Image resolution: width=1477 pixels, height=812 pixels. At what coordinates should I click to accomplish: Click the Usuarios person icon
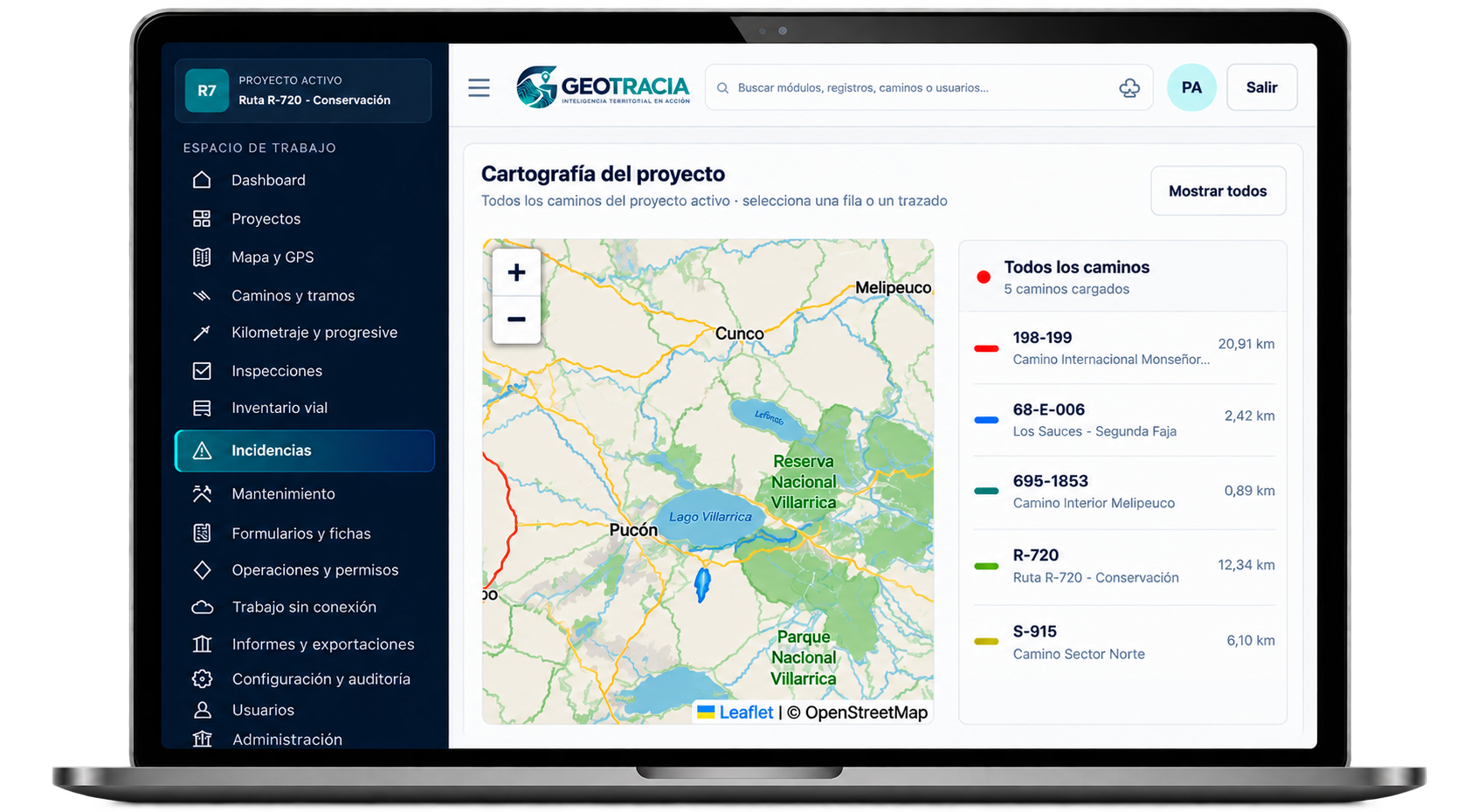(202, 710)
